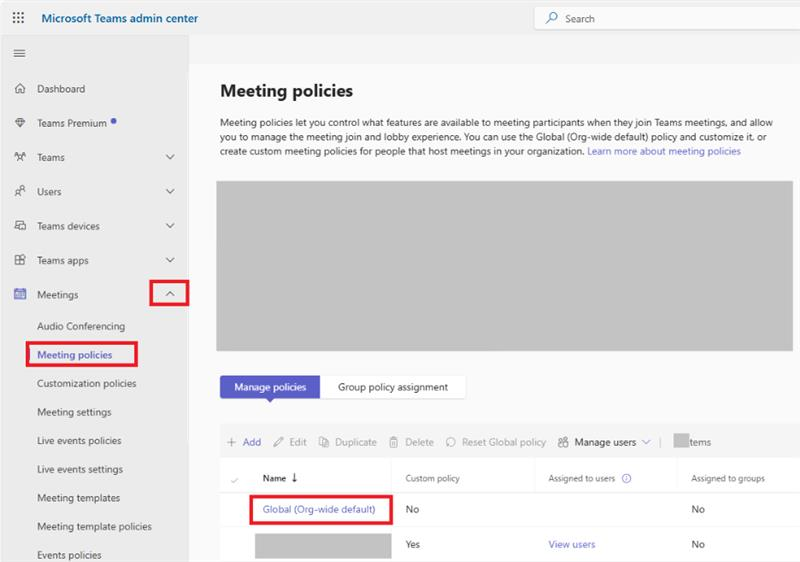The width and height of the screenshot is (800, 562).
Task: Open Live events settings in sidebar
Action: tap(80, 469)
